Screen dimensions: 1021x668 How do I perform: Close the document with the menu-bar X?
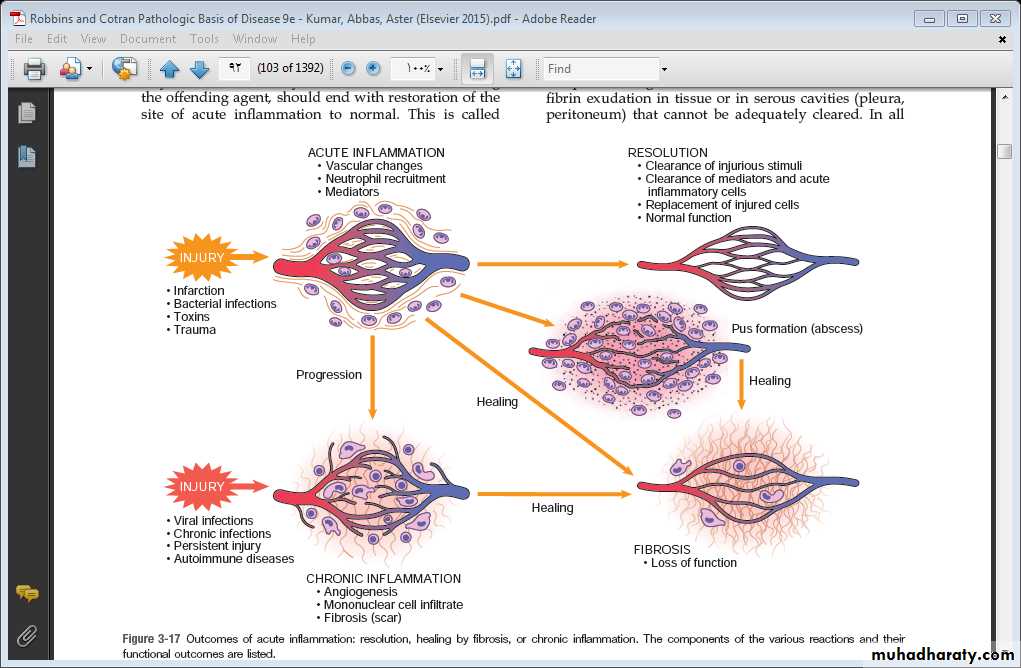point(1002,40)
